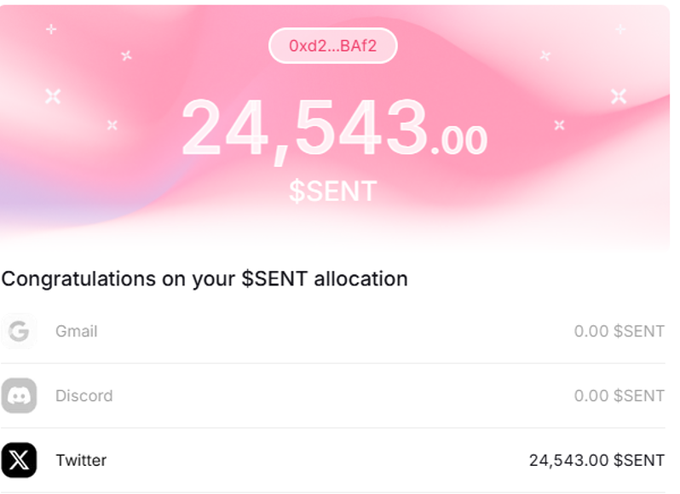Viewport: 680px width, 494px height.
Task: Click the $SENT ticker below the total
Action: coord(333,190)
